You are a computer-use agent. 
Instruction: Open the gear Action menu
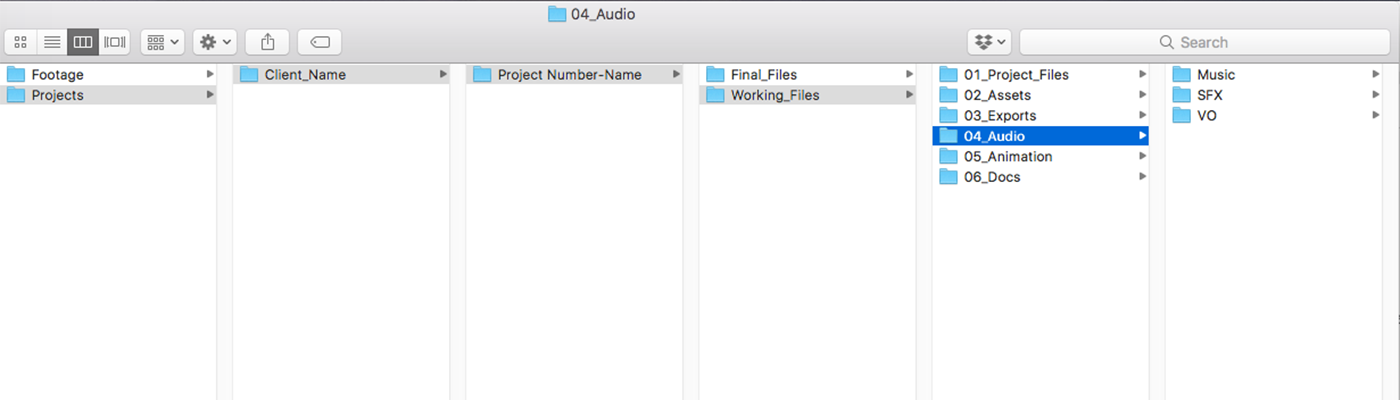coord(215,42)
